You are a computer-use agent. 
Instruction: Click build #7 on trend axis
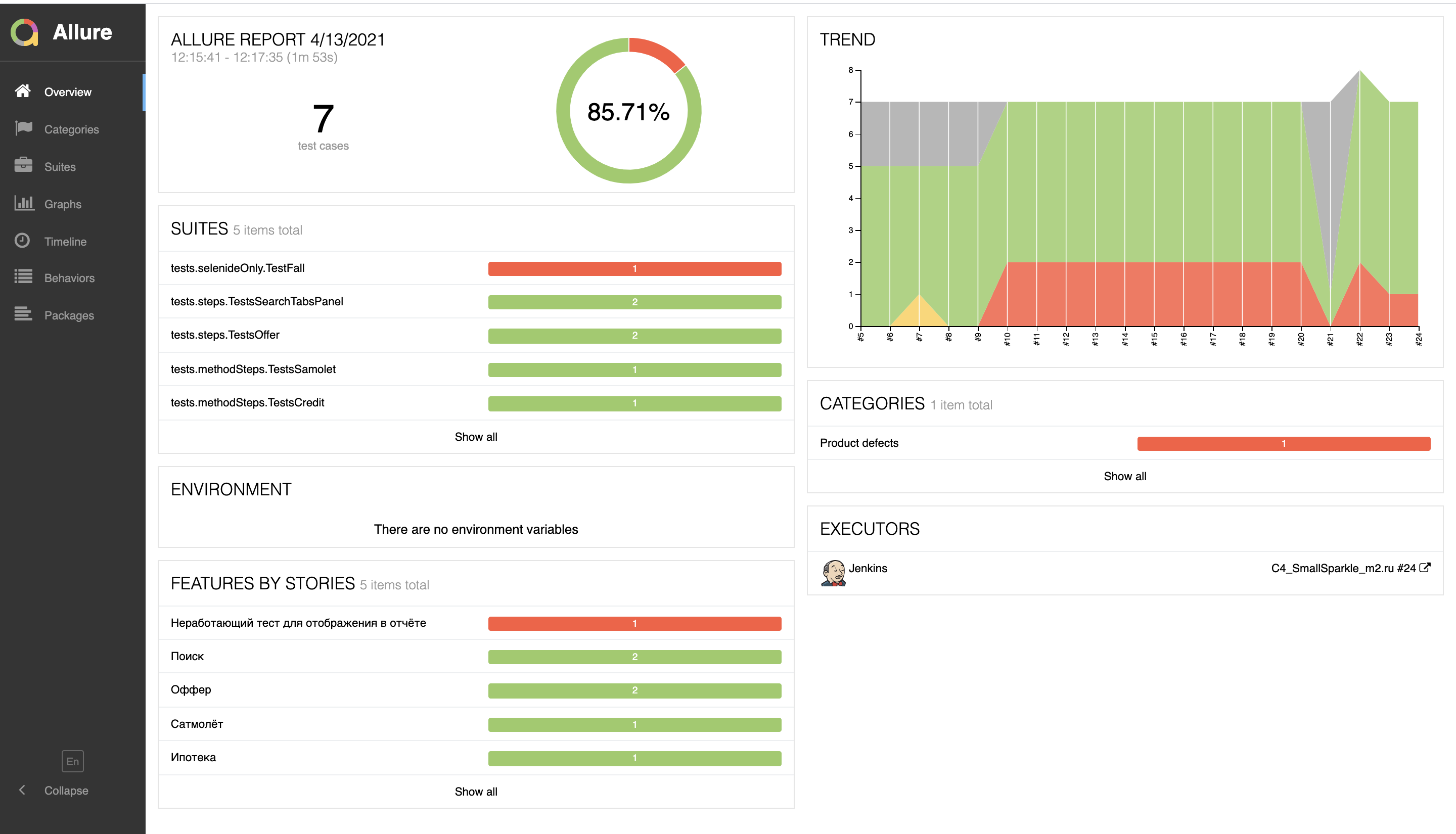click(x=919, y=337)
